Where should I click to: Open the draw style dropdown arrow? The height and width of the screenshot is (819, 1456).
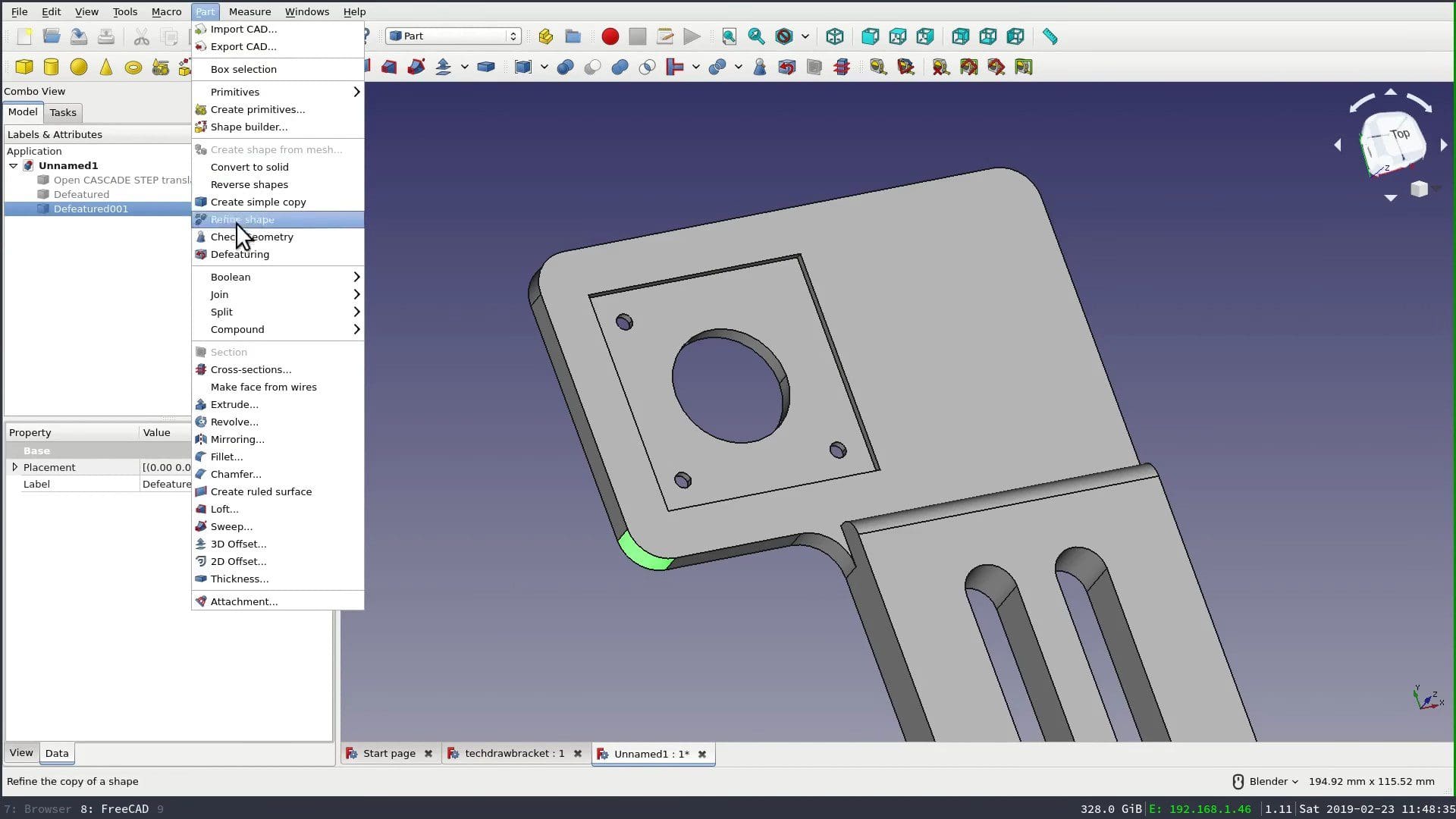point(805,36)
